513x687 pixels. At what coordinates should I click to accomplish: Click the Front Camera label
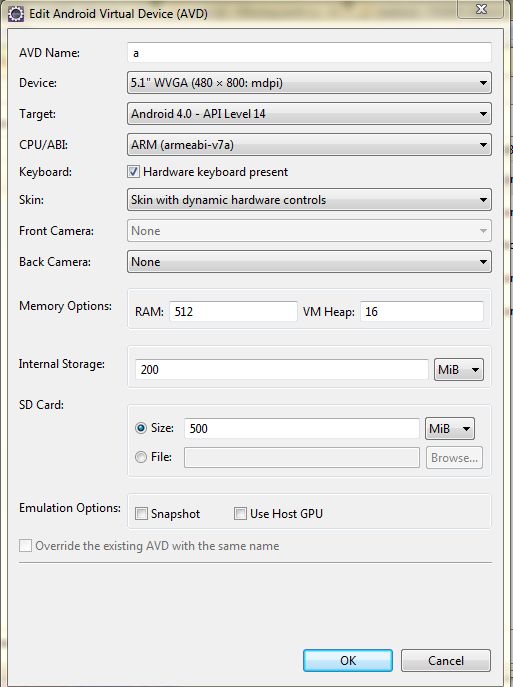point(56,231)
